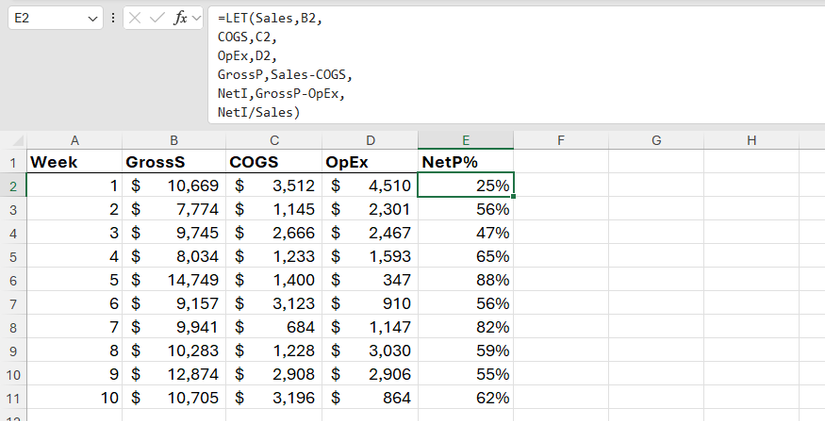
Task: Select the 88% cell in NetP% column
Action: coord(465,281)
